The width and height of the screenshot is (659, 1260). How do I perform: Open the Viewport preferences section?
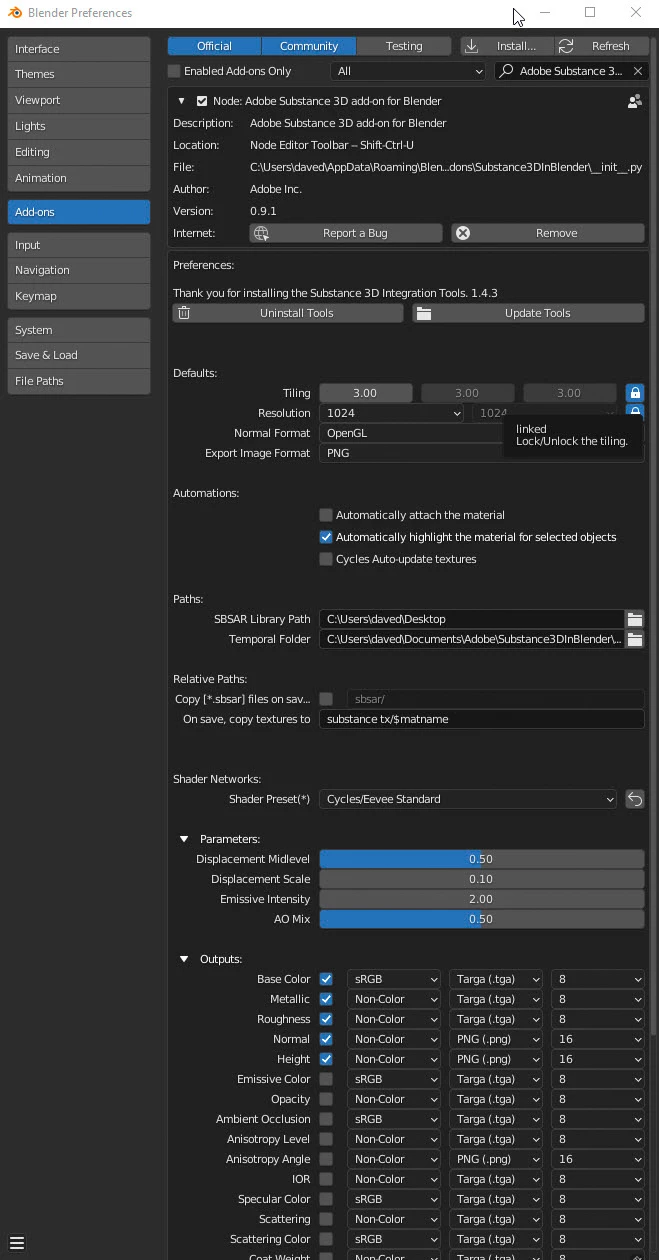pyautogui.click(x=79, y=100)
